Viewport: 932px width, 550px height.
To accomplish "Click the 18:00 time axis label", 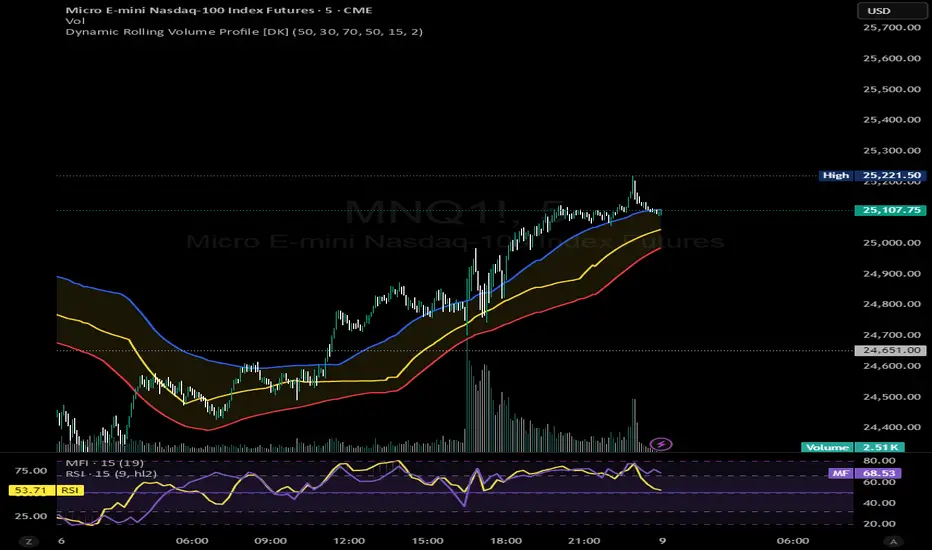I will pyautogui.click(x=506, y=541).
